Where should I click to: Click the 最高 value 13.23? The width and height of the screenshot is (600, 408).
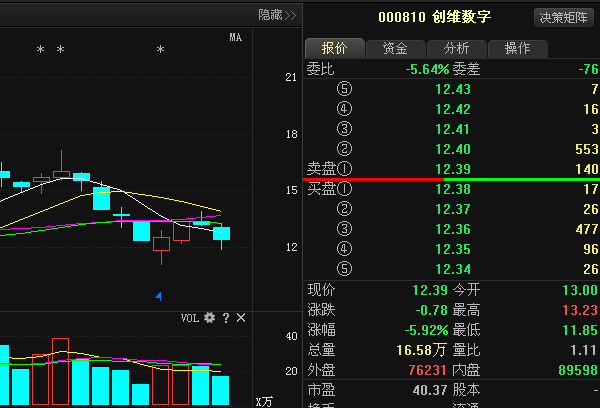tap(580, 310)
